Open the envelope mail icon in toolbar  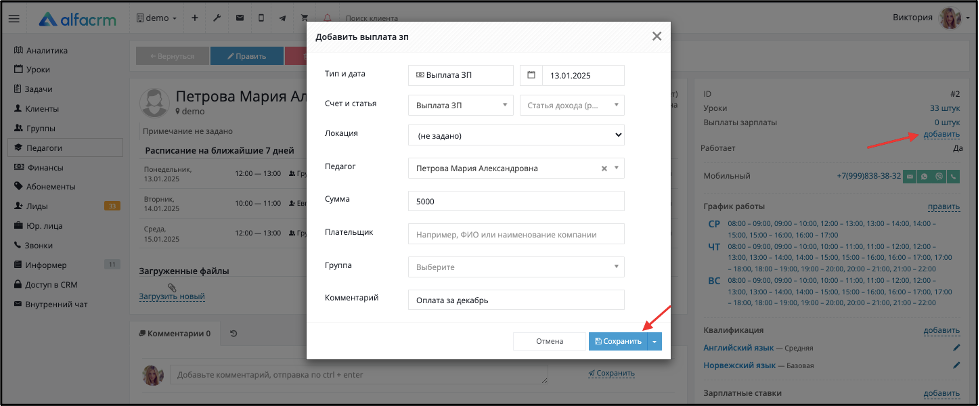pos(239,18)
